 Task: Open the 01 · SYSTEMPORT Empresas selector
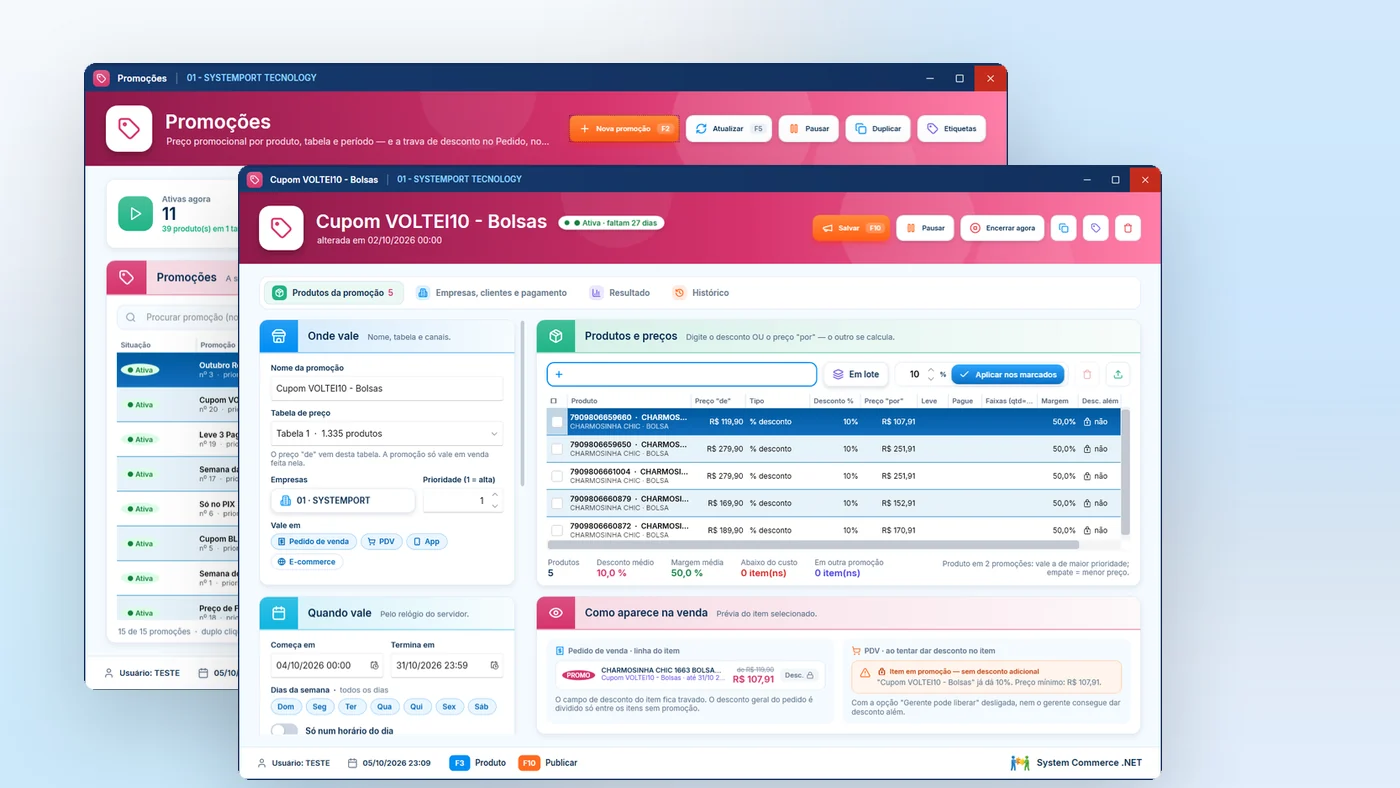coord(343,500)
